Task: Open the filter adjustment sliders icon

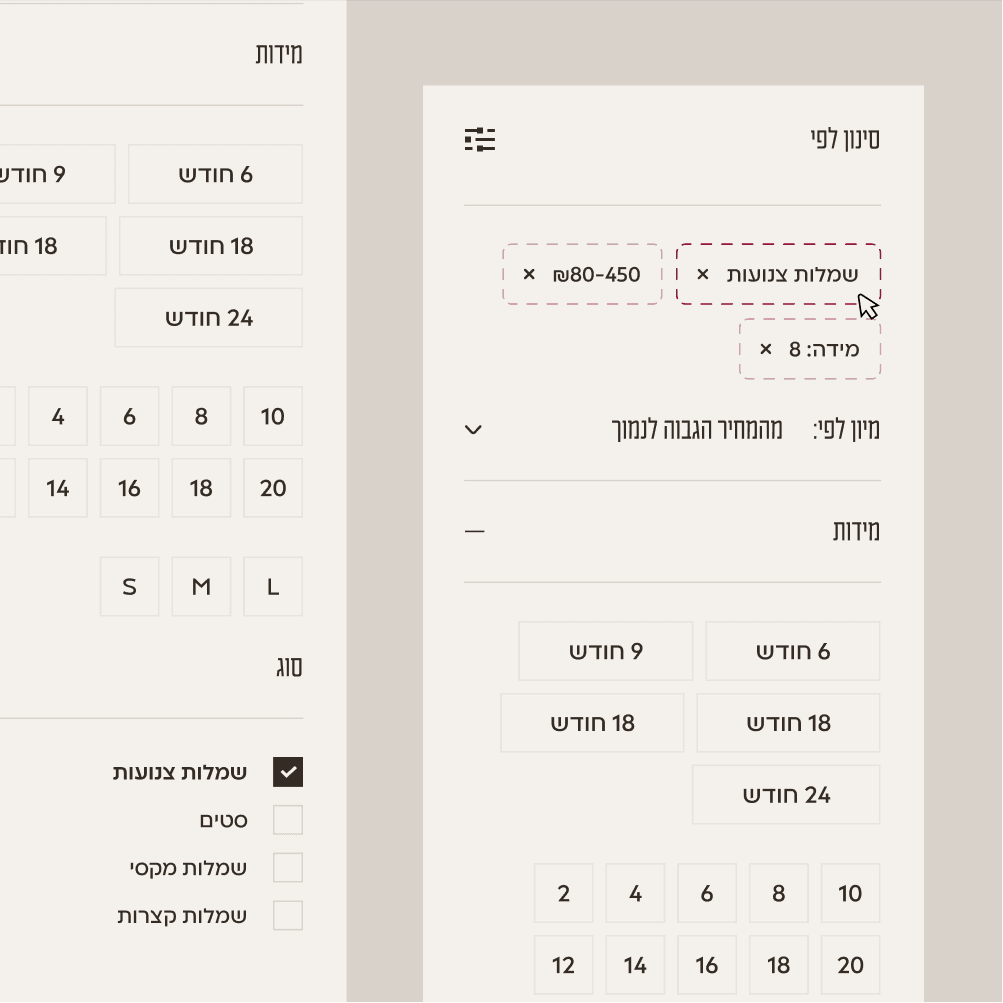Action: 480,140
